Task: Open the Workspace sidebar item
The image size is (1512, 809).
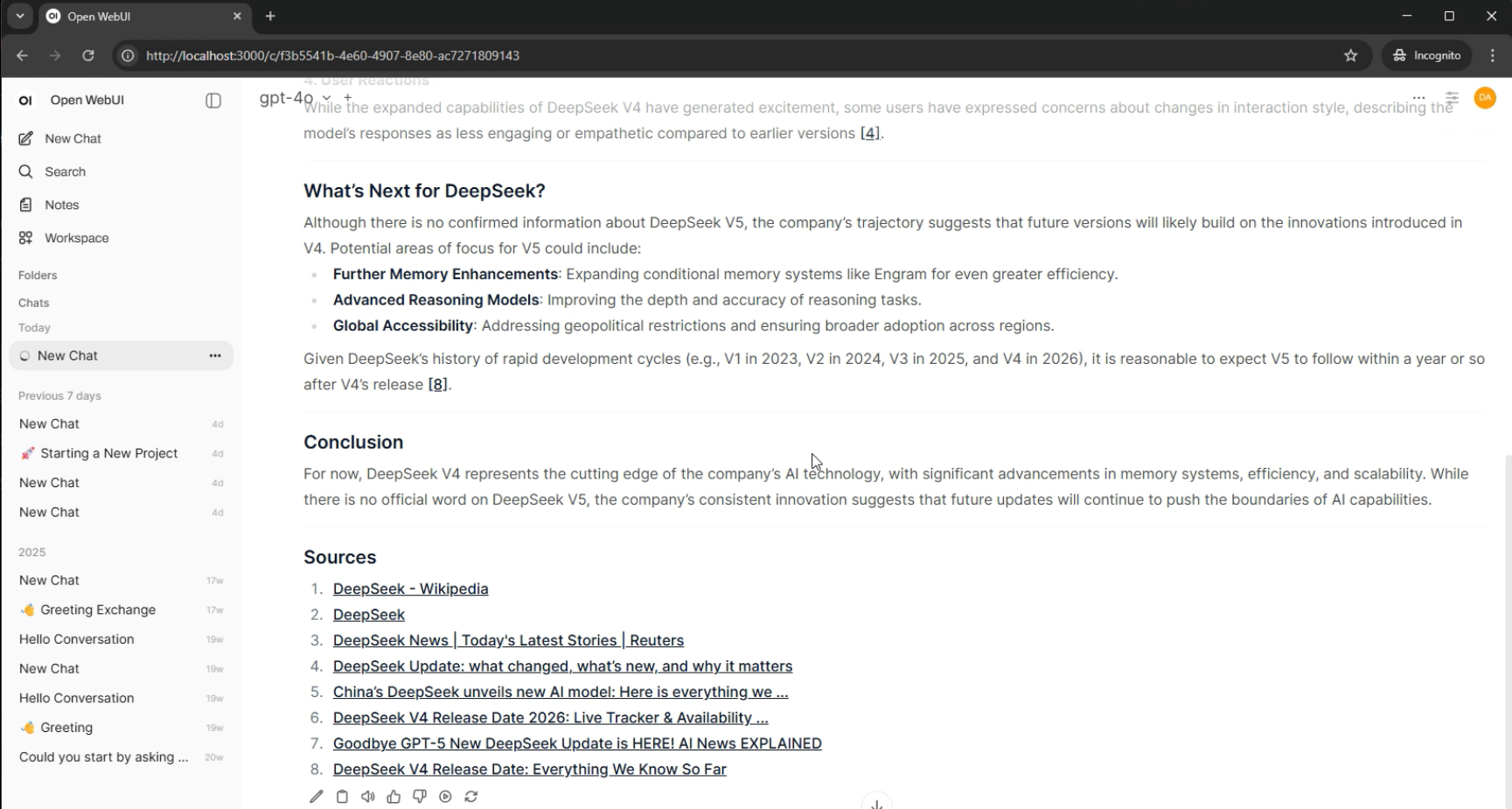Action: [x=121, y=238]
